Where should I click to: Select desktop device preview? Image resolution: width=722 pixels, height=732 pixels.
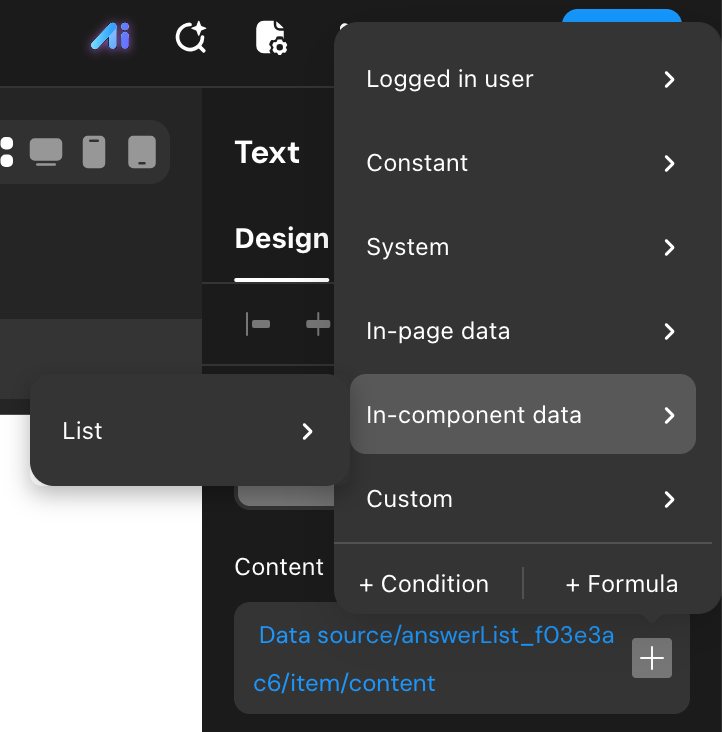tap(46, 152)
